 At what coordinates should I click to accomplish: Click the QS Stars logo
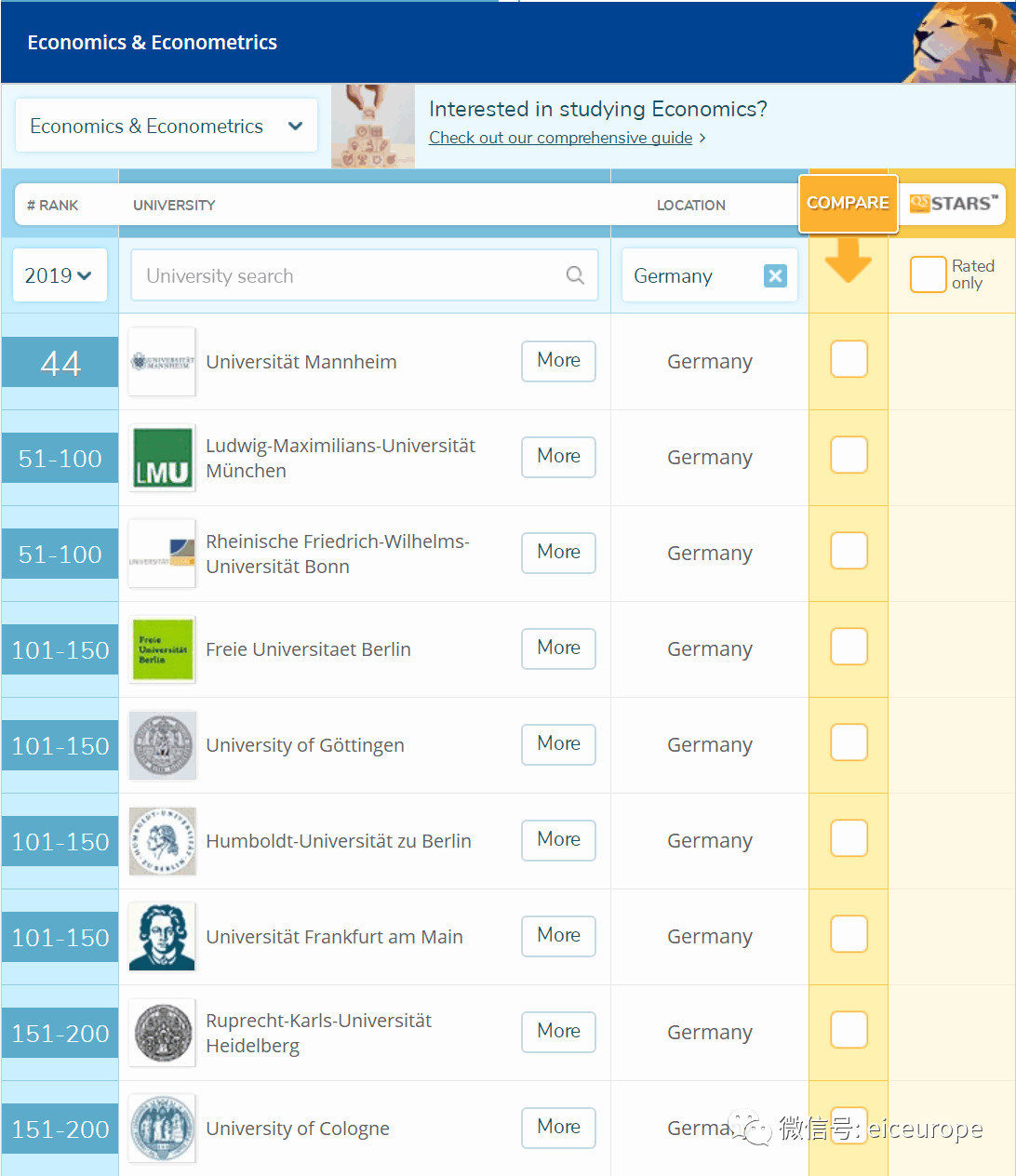click(x=953, y=204)
